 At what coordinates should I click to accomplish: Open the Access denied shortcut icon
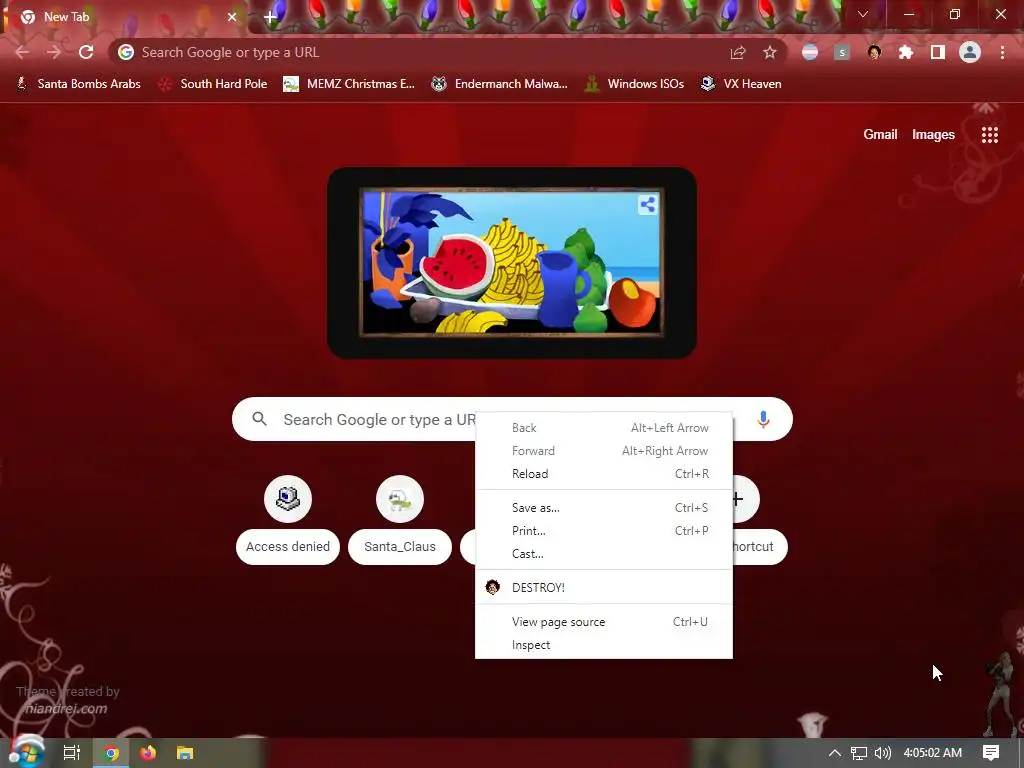[288, 499]
